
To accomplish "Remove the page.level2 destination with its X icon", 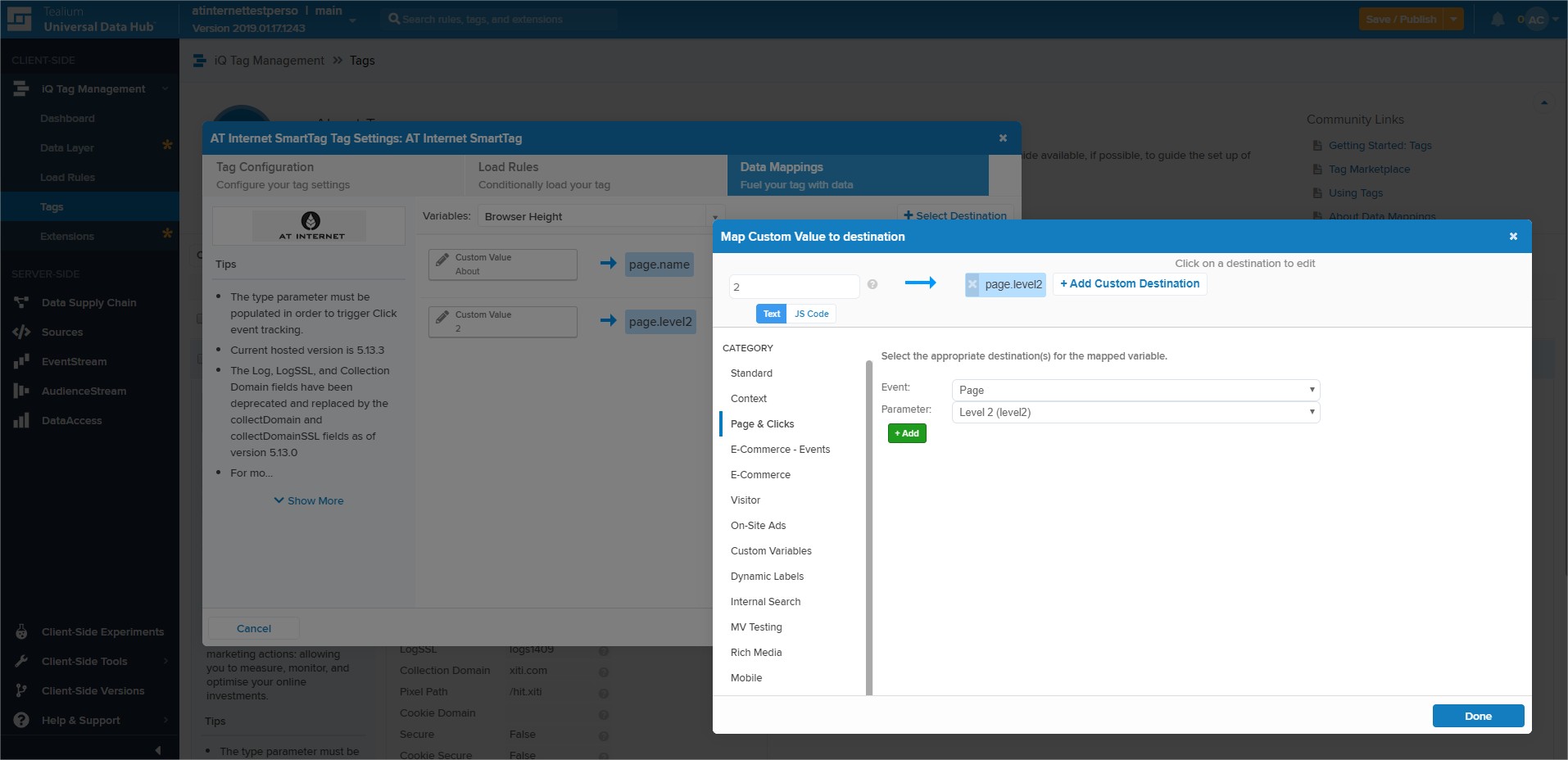I will 972,284.
